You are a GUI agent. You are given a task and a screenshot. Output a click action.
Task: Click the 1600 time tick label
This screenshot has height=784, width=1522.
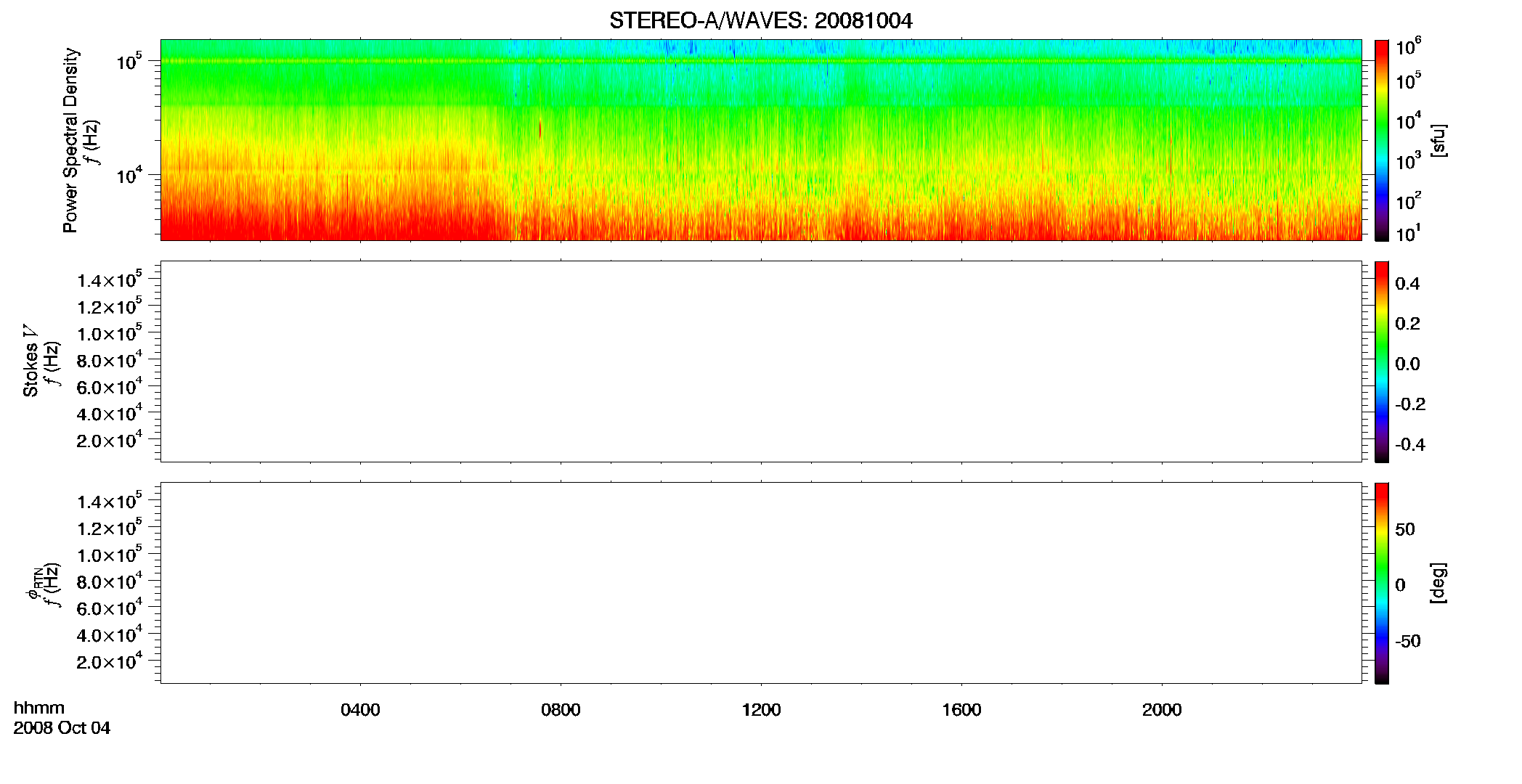(961, 710)
